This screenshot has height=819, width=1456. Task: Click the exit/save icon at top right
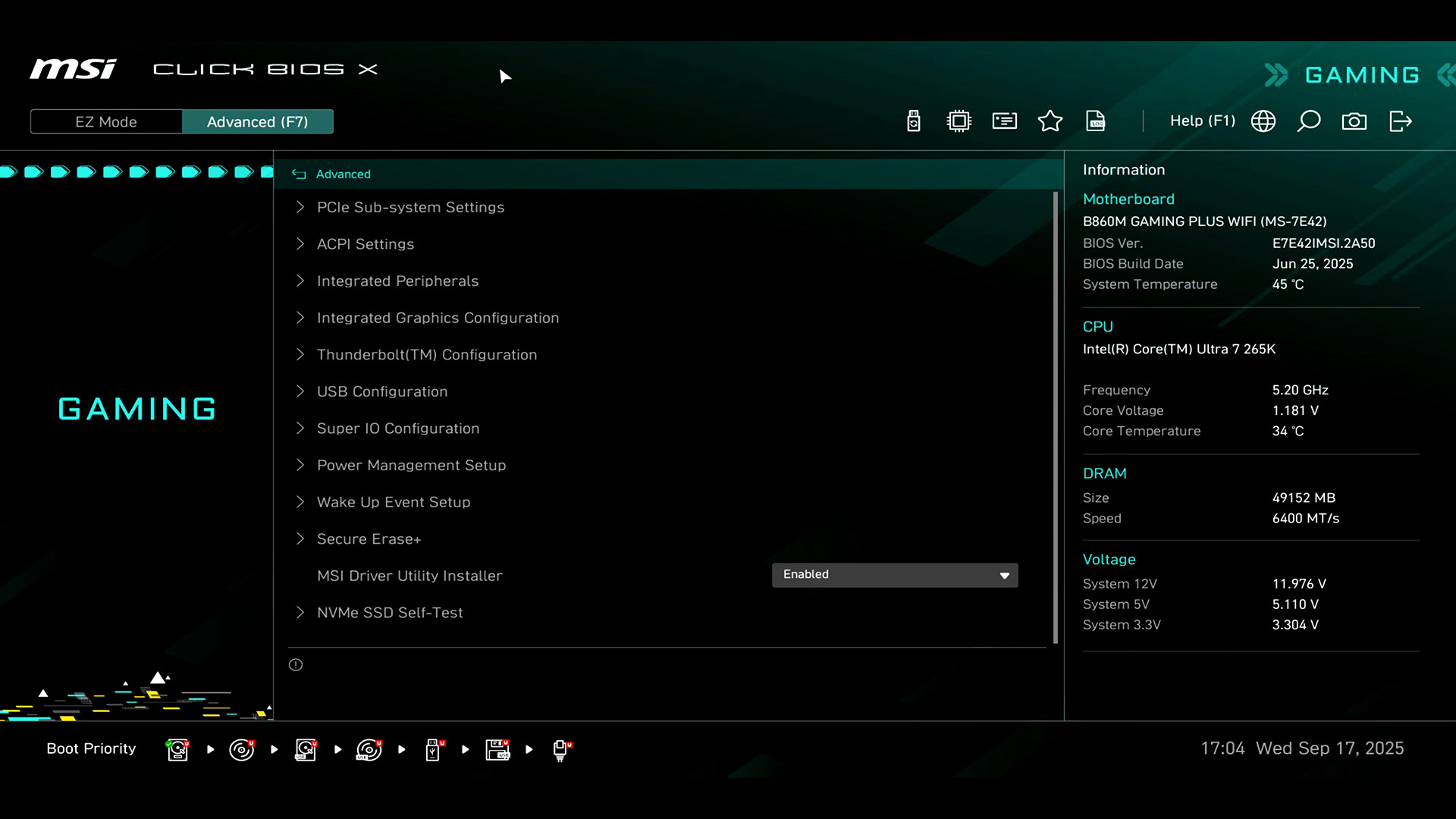(x=1401, y=121)
